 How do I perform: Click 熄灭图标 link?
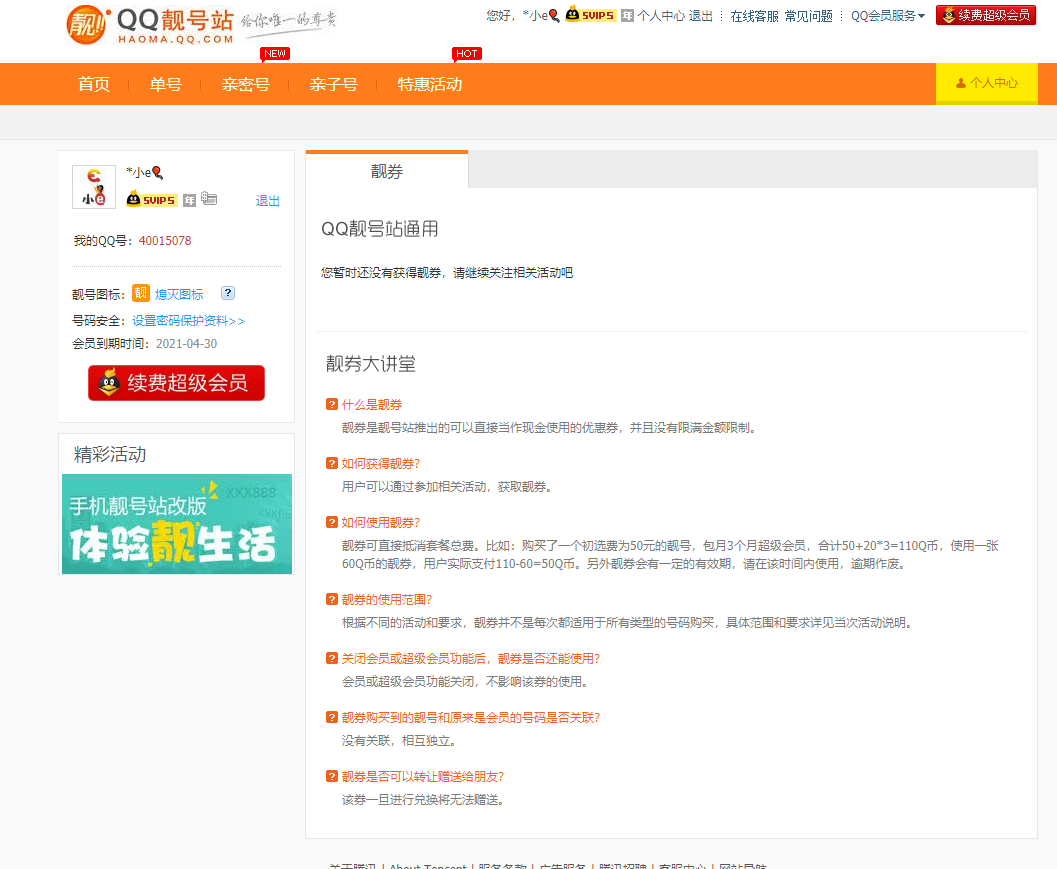click(x=179, y=294)
